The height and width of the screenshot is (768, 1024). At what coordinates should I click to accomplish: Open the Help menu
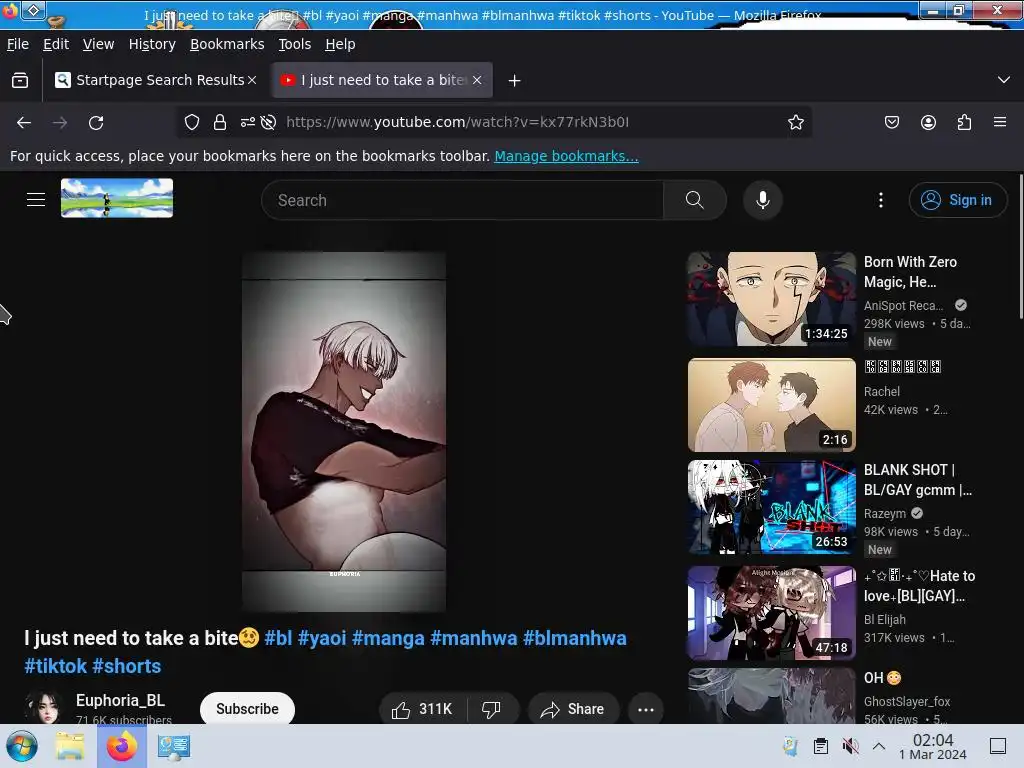tap(340, 44)
